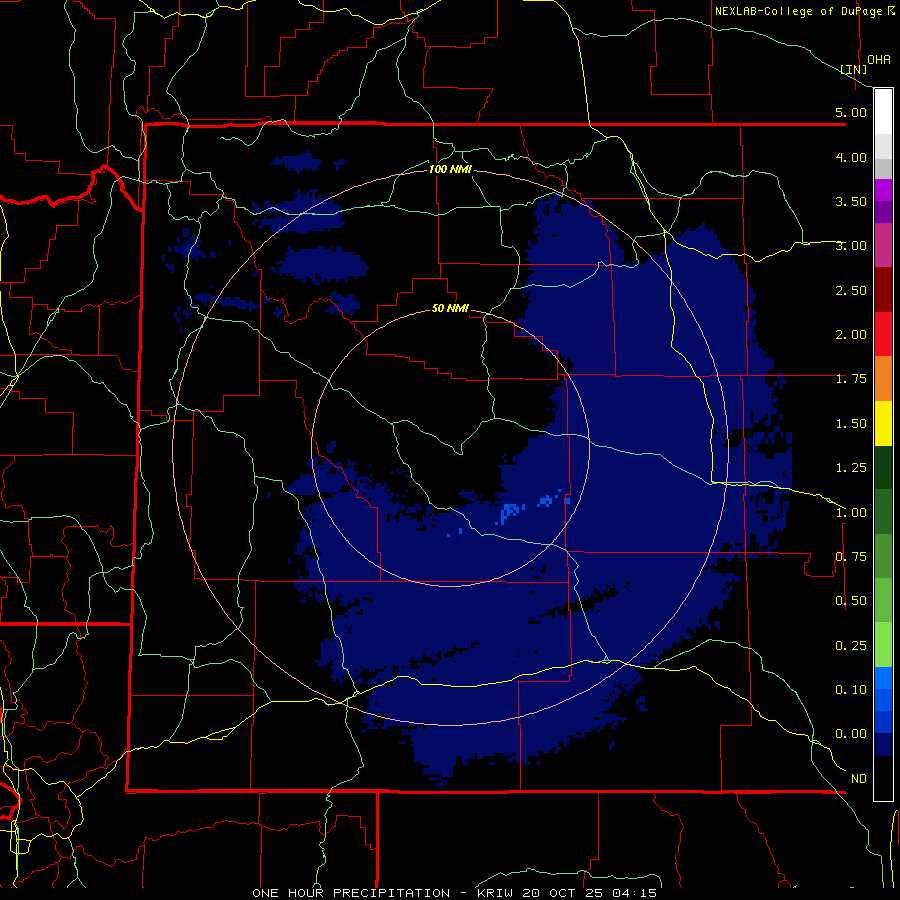Screen dimensions: 900x900
Task: Click the 0.25 scale value
Action: pyautogui.click(x=851, y=646)
